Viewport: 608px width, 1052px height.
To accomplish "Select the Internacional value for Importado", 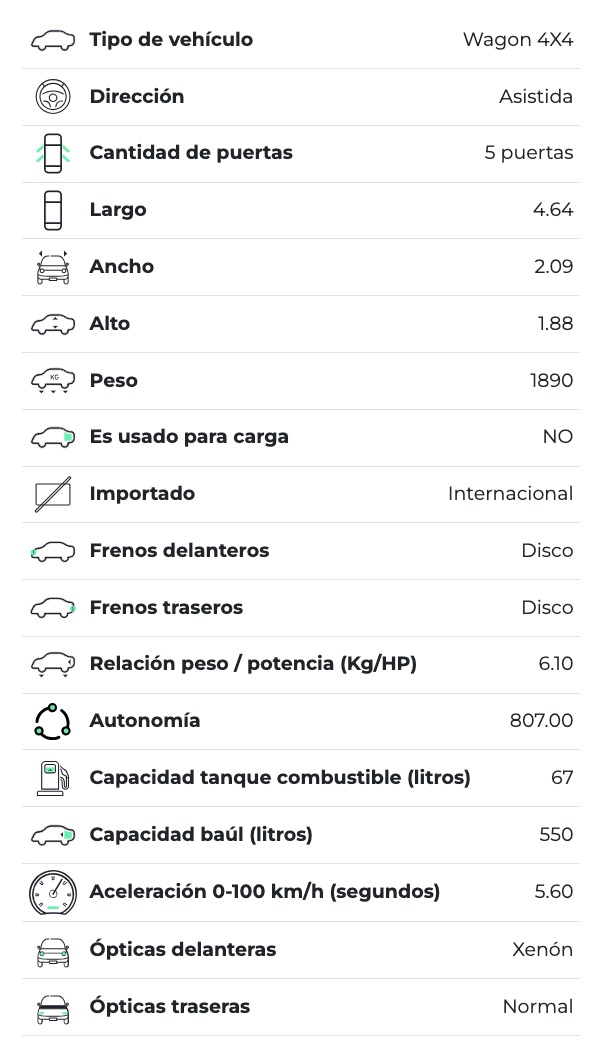I will 510,494.
